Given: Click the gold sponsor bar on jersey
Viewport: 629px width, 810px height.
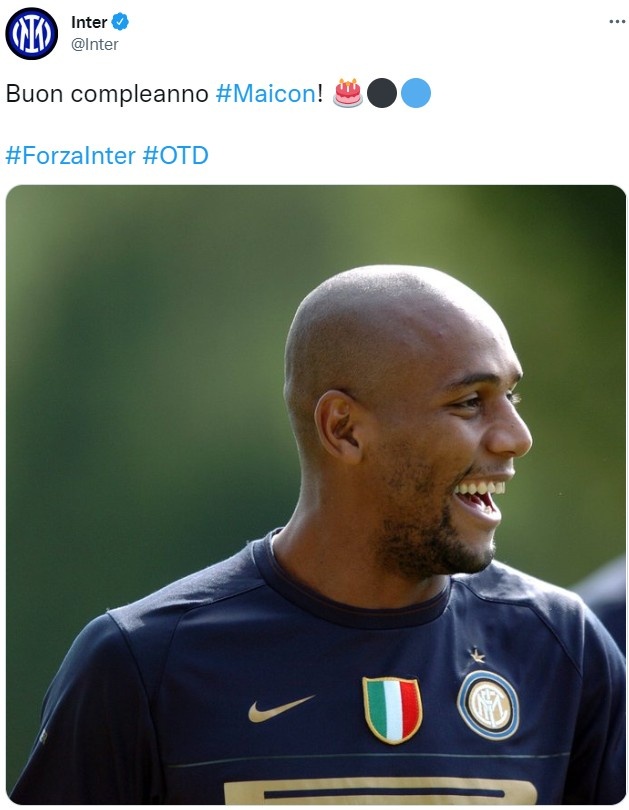Looking at the screenshot, I should pos(380,790).
